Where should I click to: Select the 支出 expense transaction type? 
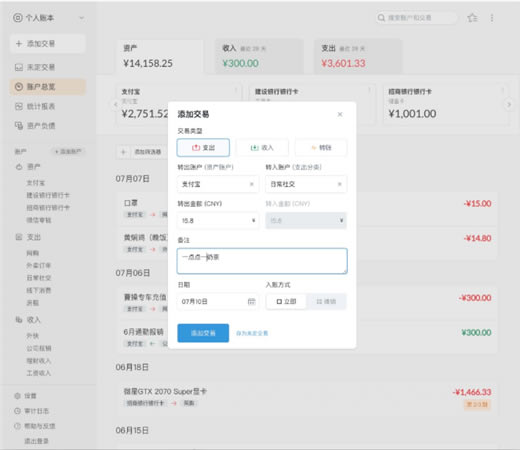(203, 147)
